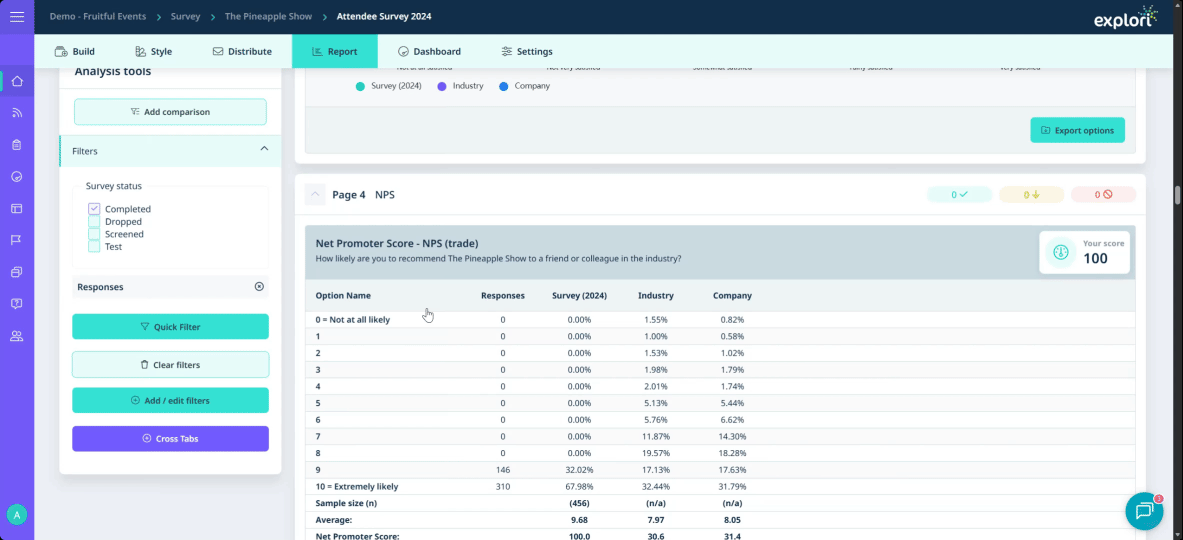
Task: Open the feed icon in sidebar
Action: [17, 113]
